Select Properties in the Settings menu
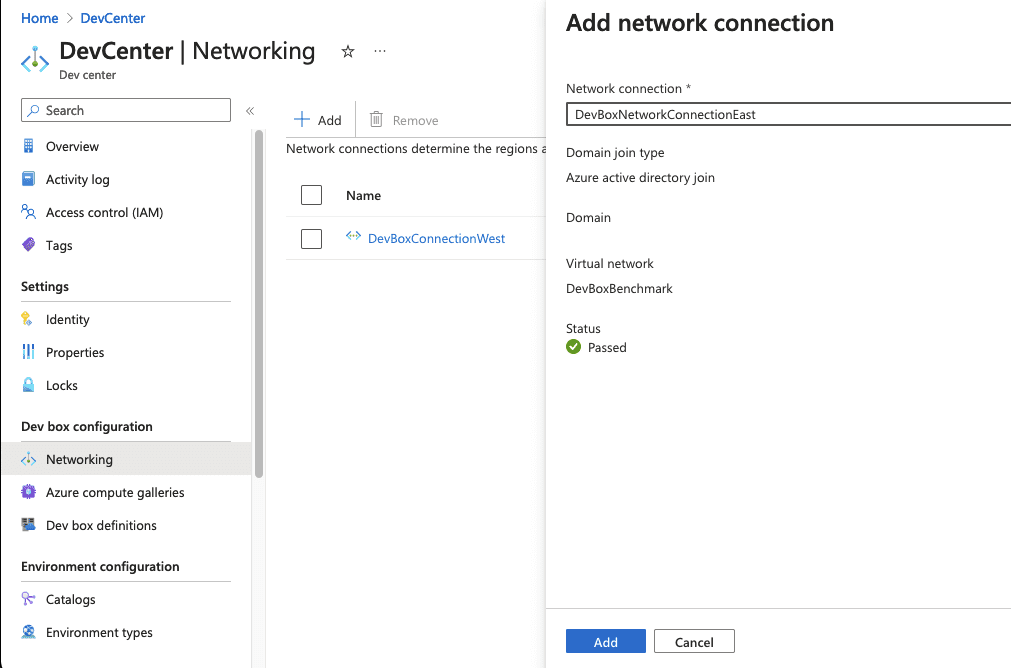 click(75, 352)
